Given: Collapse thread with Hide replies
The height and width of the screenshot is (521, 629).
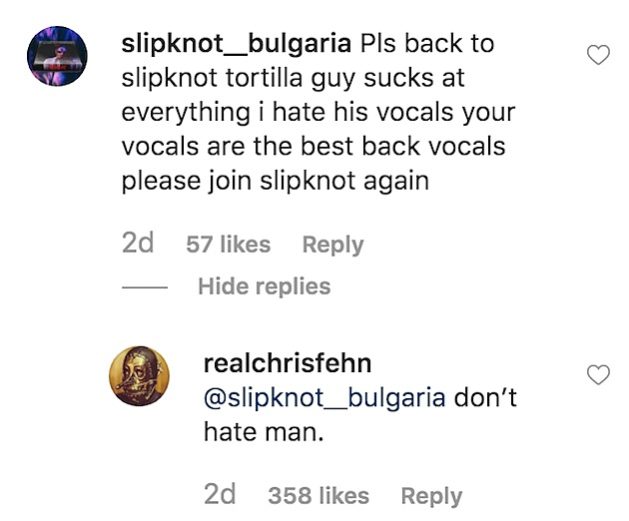Looking at the screenshot, I should coord(264,286).
